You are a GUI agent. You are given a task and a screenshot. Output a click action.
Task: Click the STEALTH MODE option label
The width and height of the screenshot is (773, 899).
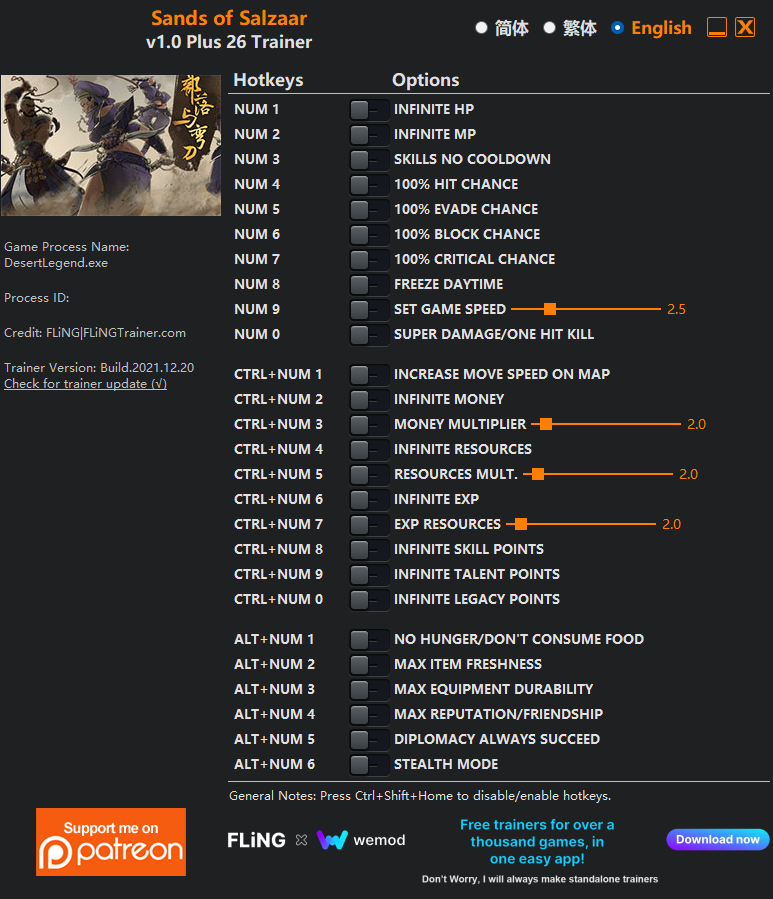point(446,764)
